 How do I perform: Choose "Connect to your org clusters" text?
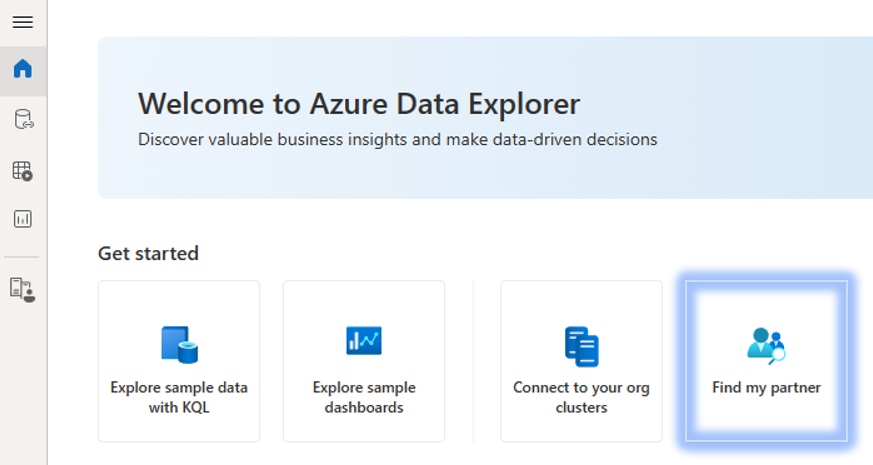(581, 397)
